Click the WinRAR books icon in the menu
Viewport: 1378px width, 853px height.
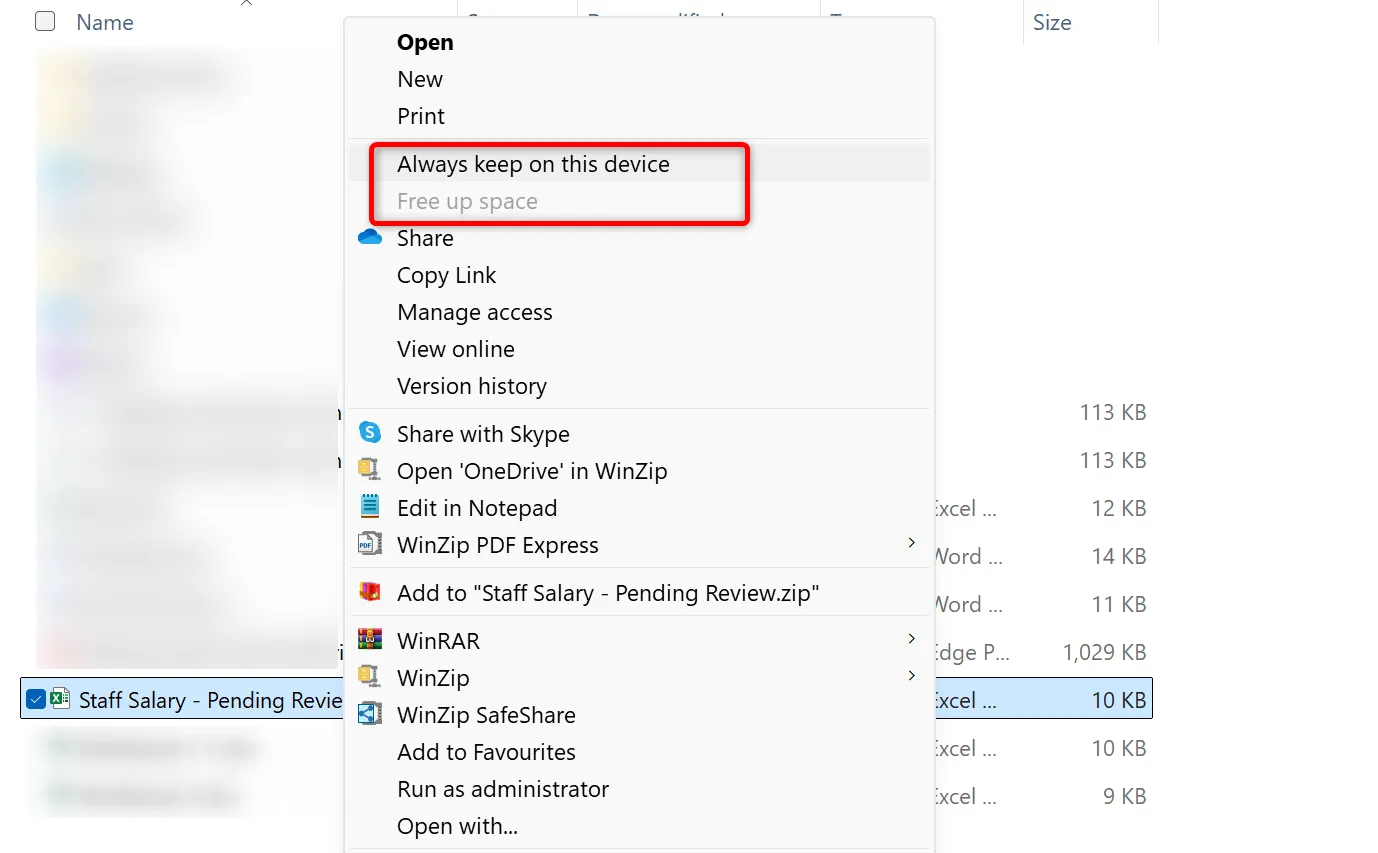[370, 639]
